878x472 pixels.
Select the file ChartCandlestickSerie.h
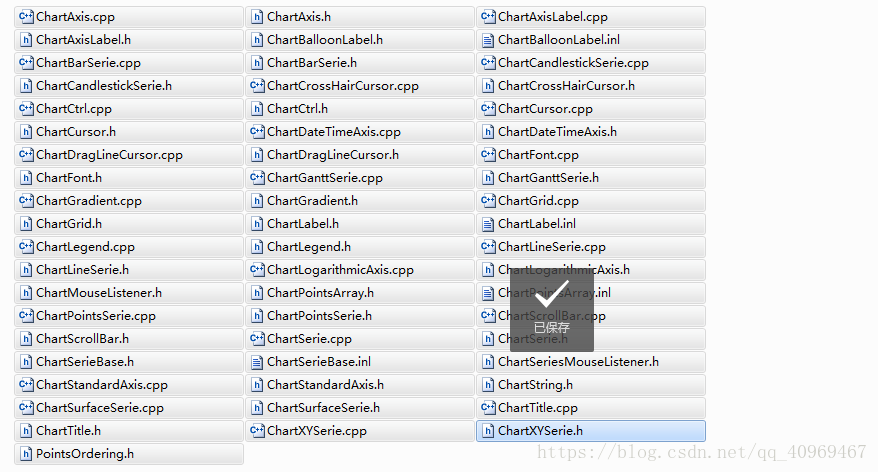pos(129,86)
